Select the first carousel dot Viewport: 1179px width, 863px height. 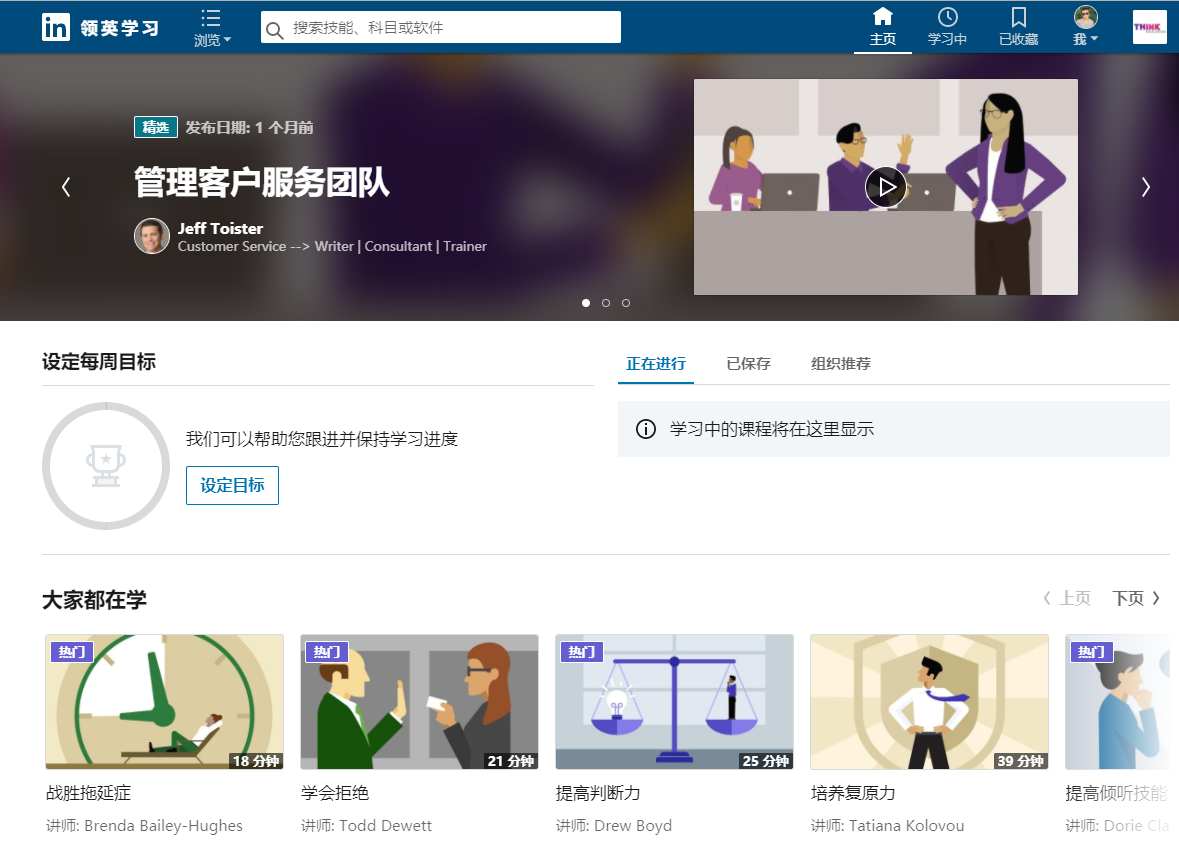click(x=586, y=303)
